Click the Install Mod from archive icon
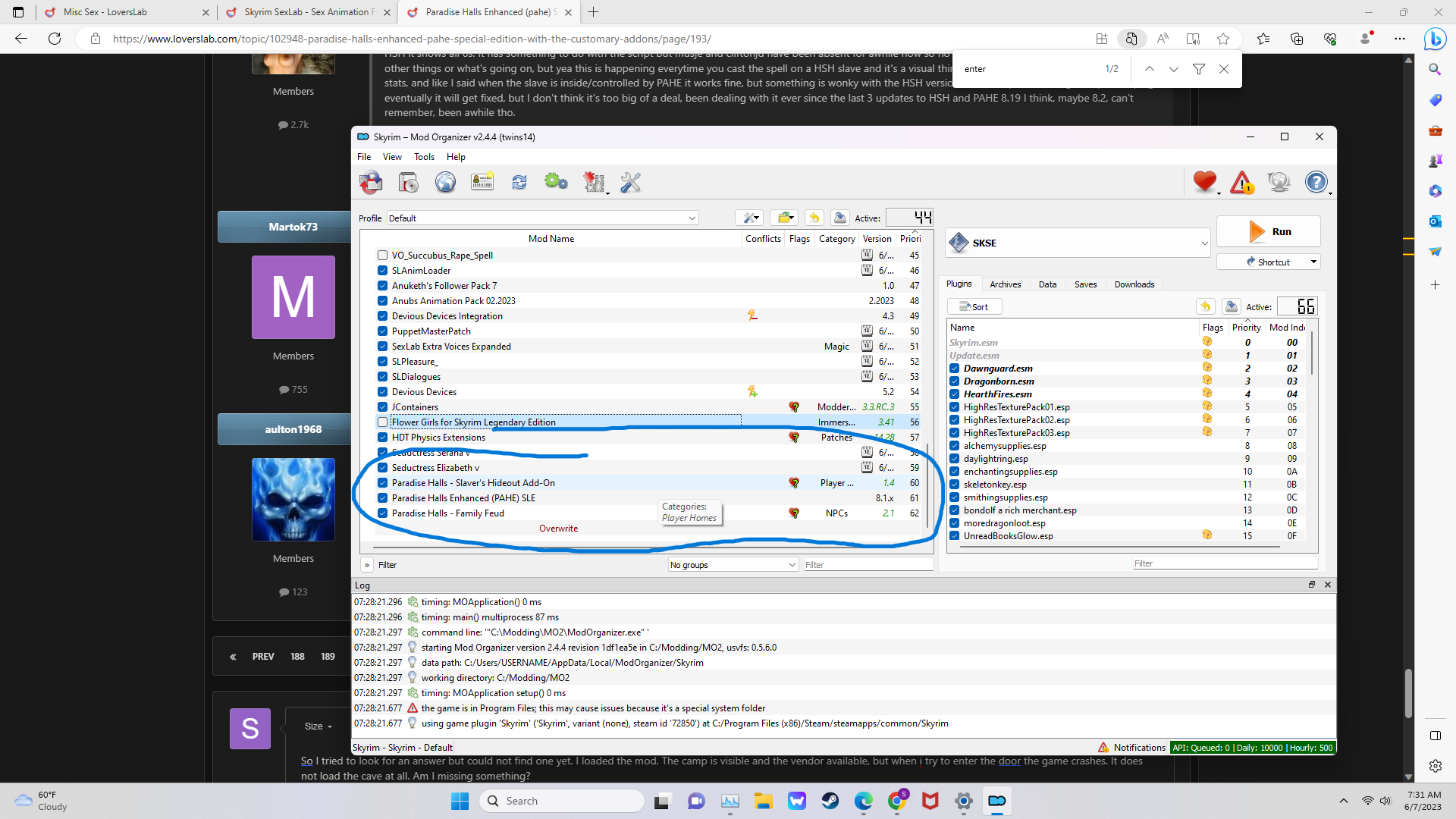The width and height of the screenshot is (1456, 819). (408, 182)
